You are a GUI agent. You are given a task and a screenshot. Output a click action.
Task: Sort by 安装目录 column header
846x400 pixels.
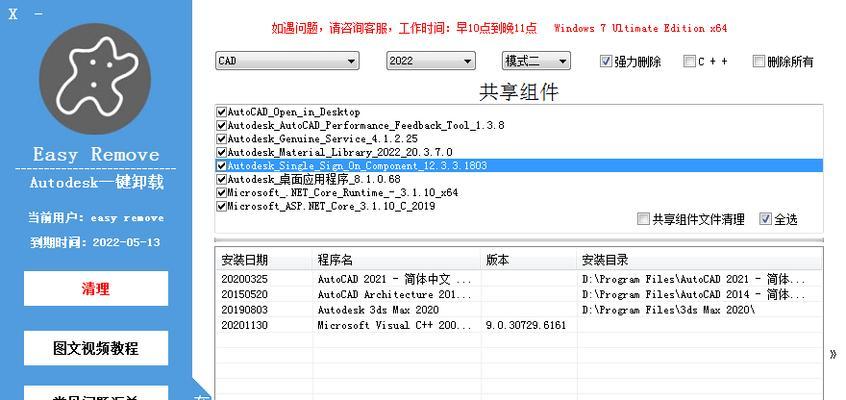coord(700,260)
